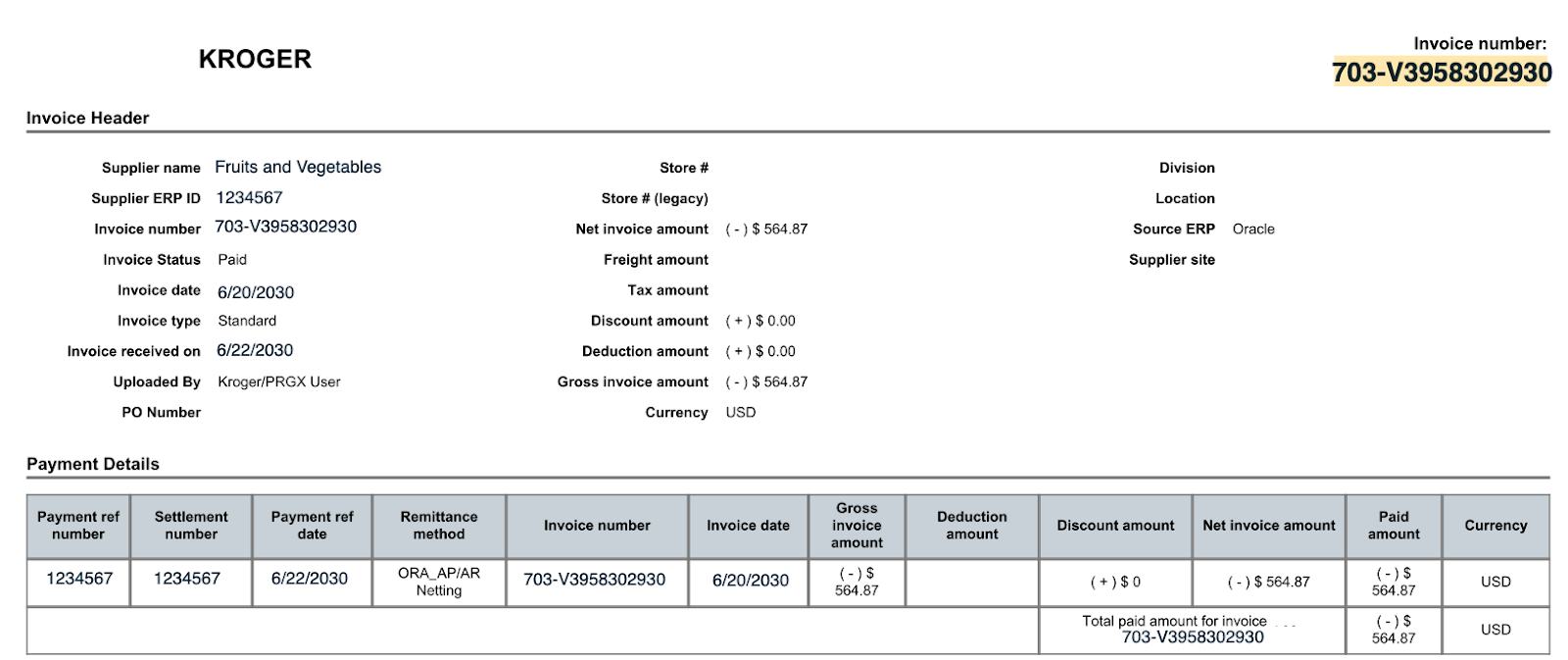Click Supplier ERP ID value 1234567
The height and width of the screenshot is (660, 1568).
pyautogui.click(x=249, y=197)
